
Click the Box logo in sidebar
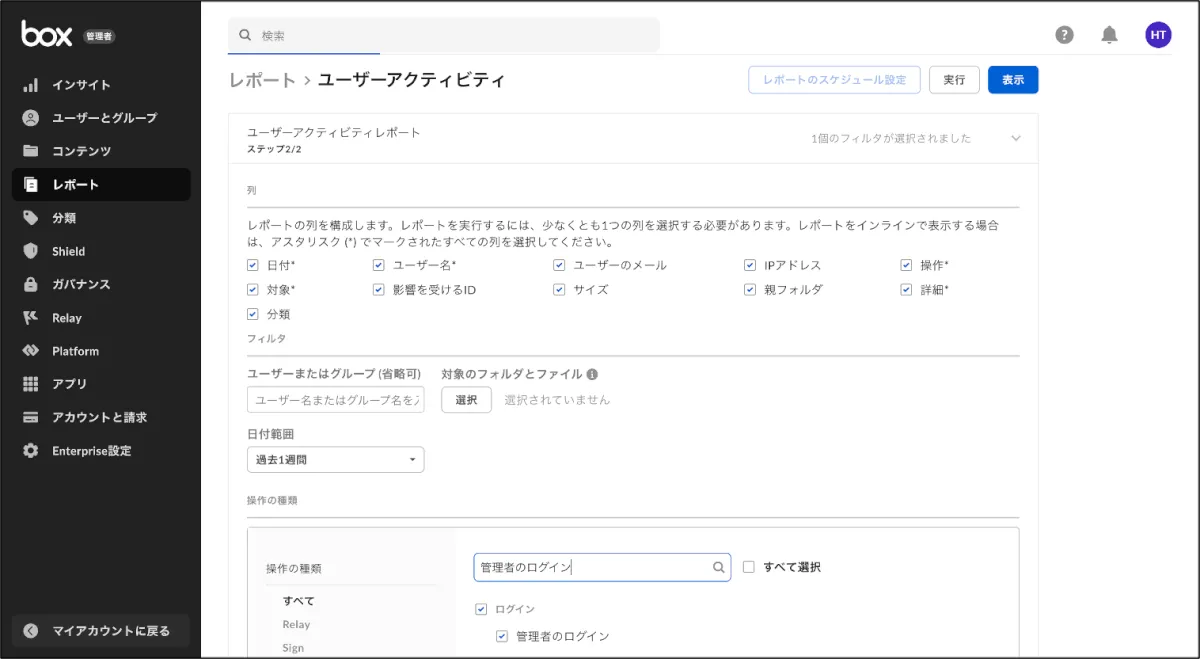pyautogui.click(x=47, y=34)
